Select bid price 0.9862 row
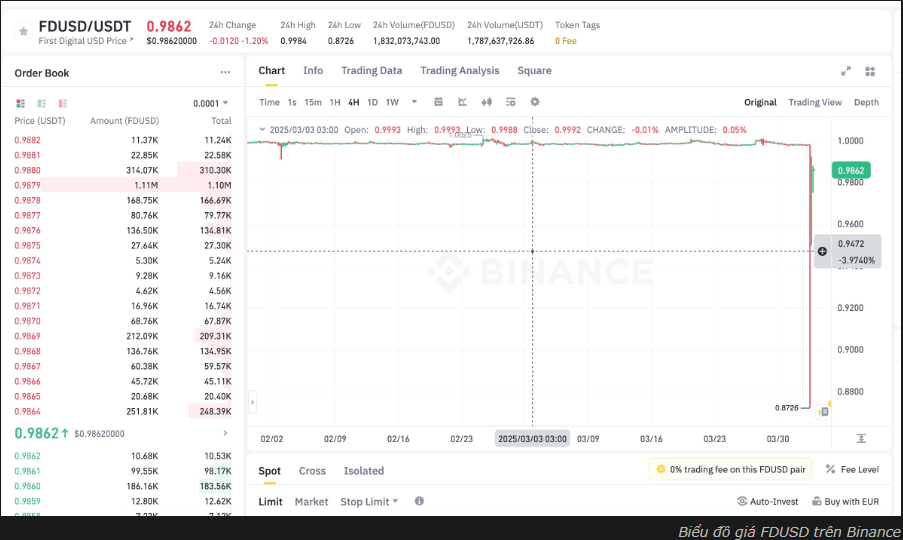The image size is (903, 540). pyautogui.click(x=123, y=456)
